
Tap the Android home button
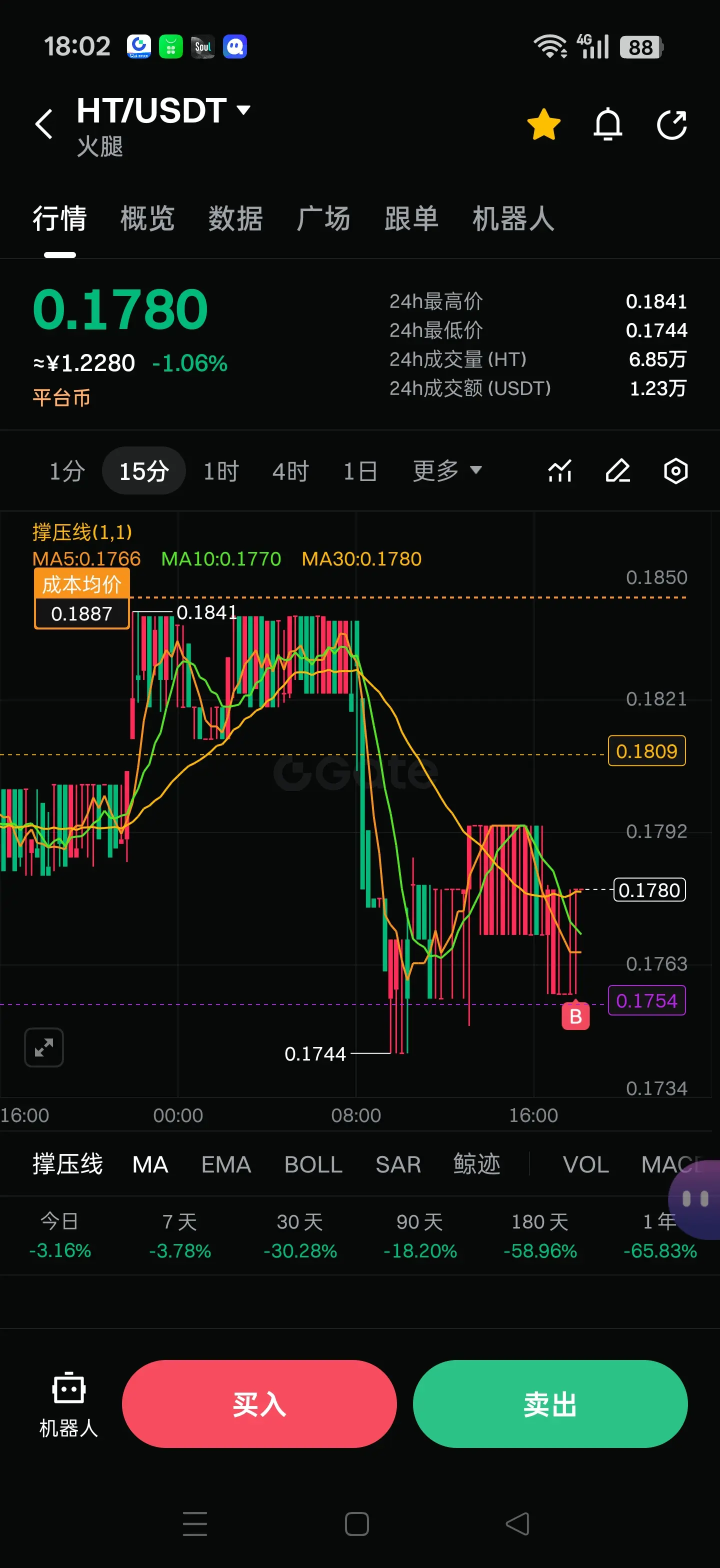coord(356,1523)
